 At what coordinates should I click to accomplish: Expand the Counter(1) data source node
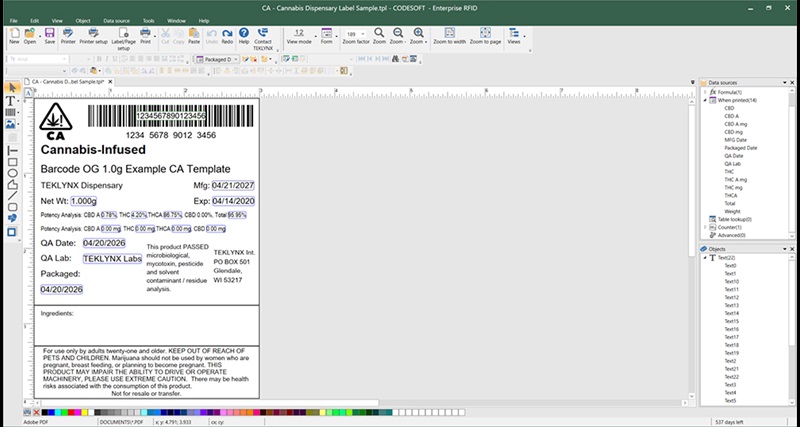[706, 227]
